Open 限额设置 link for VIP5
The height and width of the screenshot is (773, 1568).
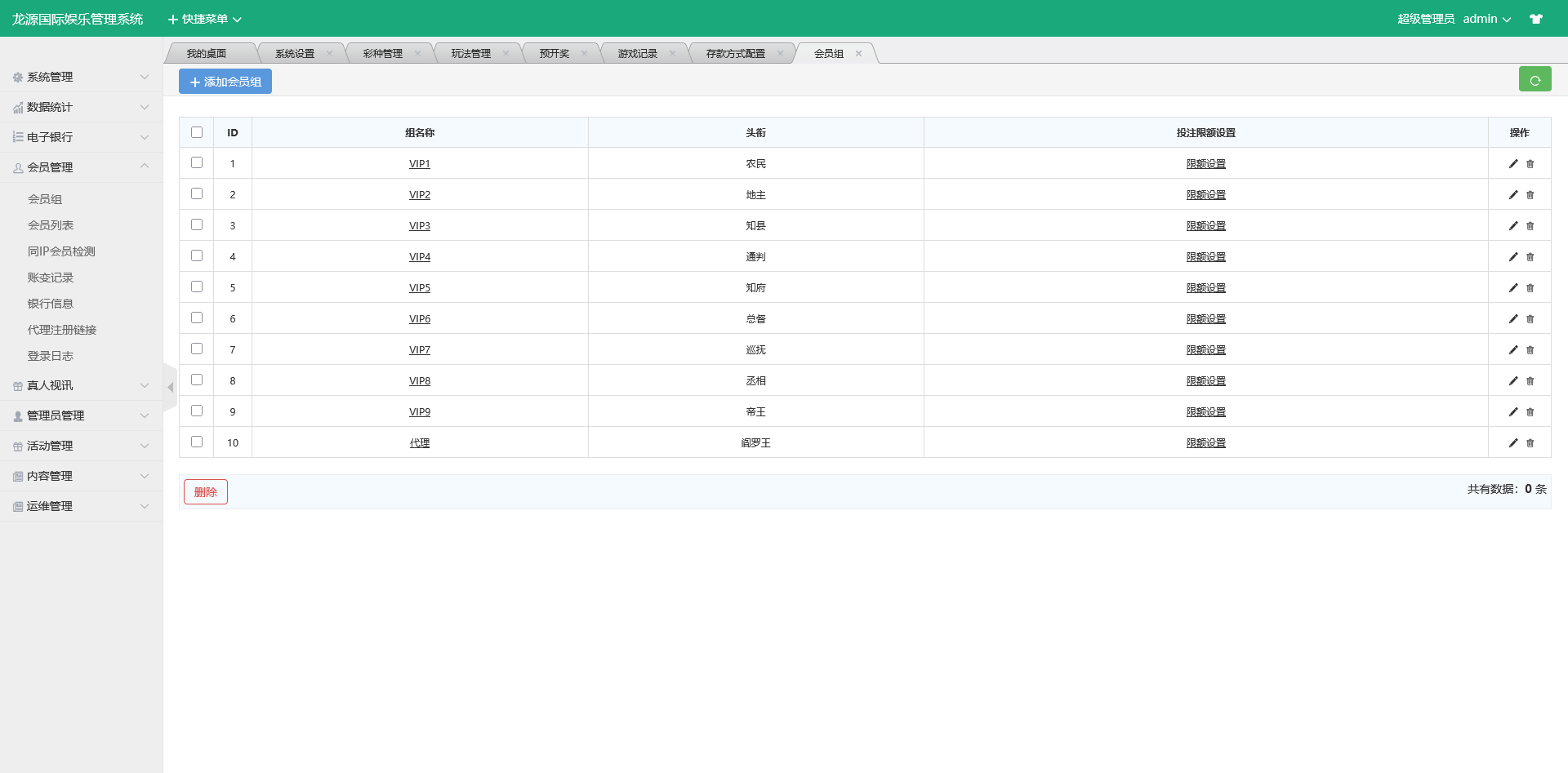[1205, 288]
